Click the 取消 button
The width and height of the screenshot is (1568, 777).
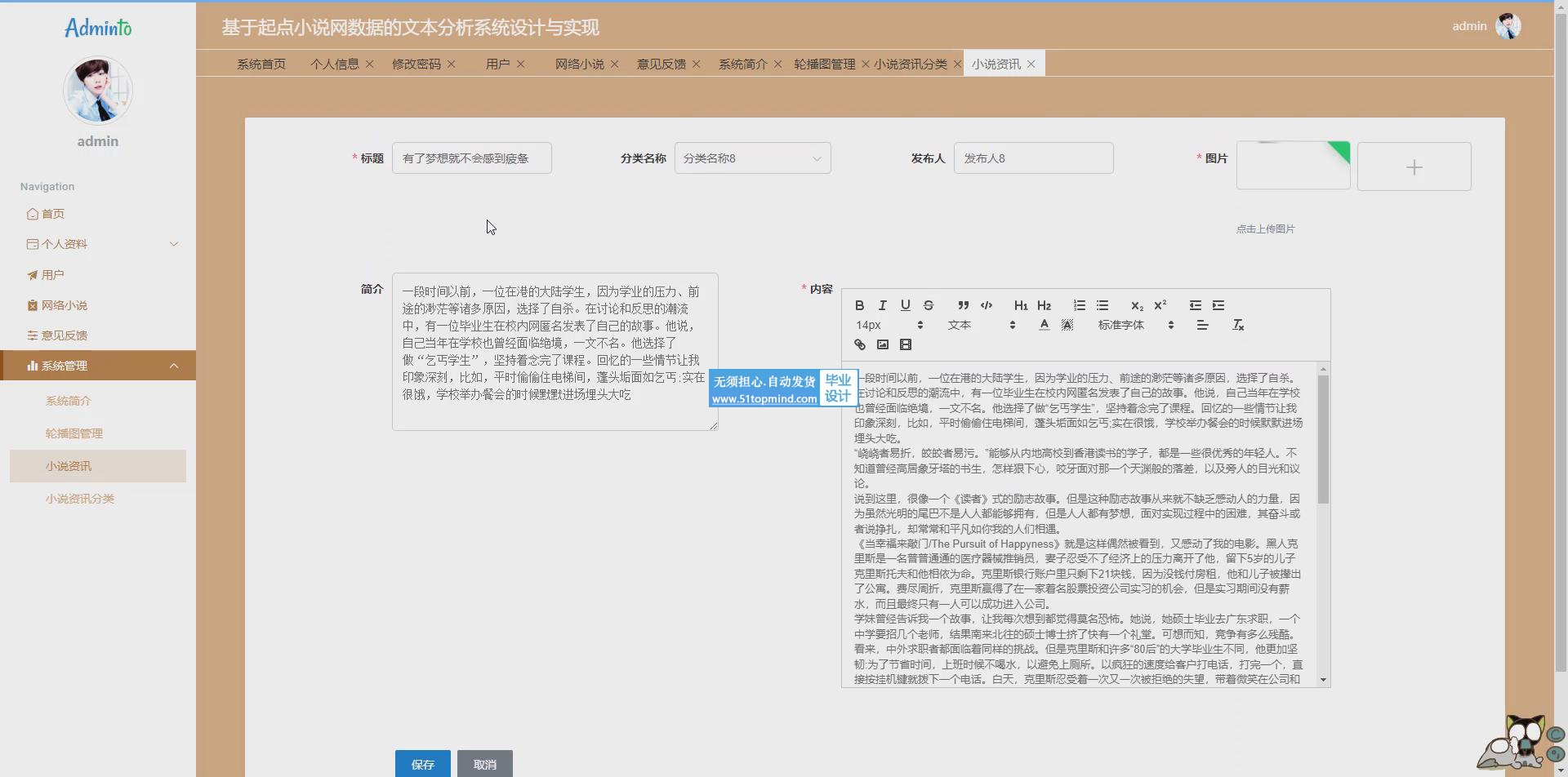(484, 764)
